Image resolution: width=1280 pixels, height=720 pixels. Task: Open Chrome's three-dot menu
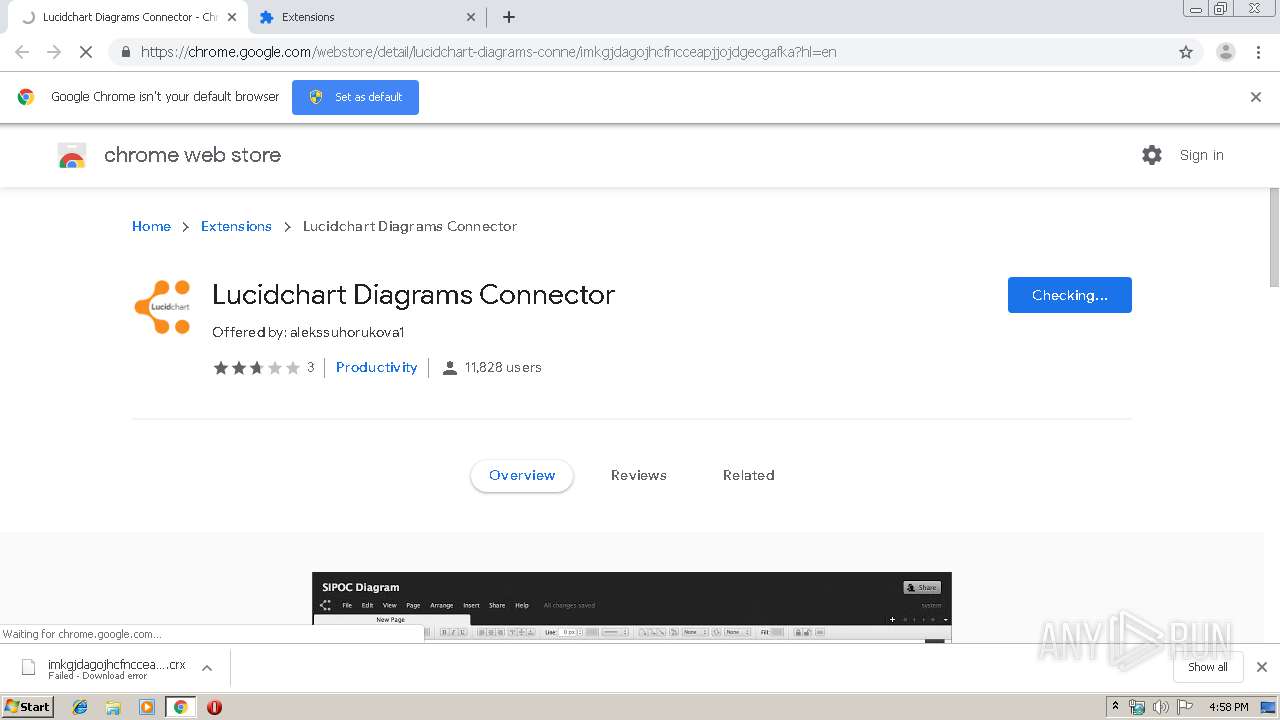(1257, 52)
